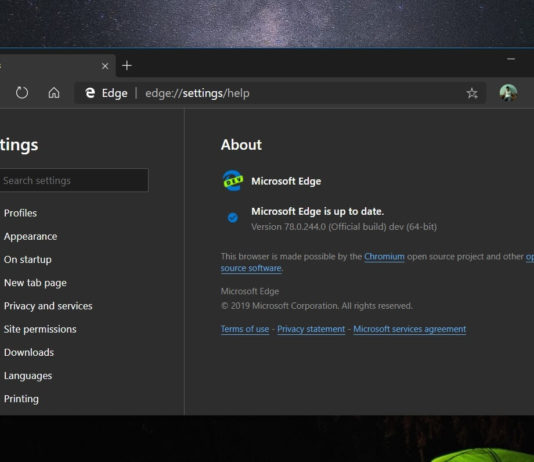Open Site permissions settings
The width and height of the screenshot is (534, 462).
pos(40,329)
